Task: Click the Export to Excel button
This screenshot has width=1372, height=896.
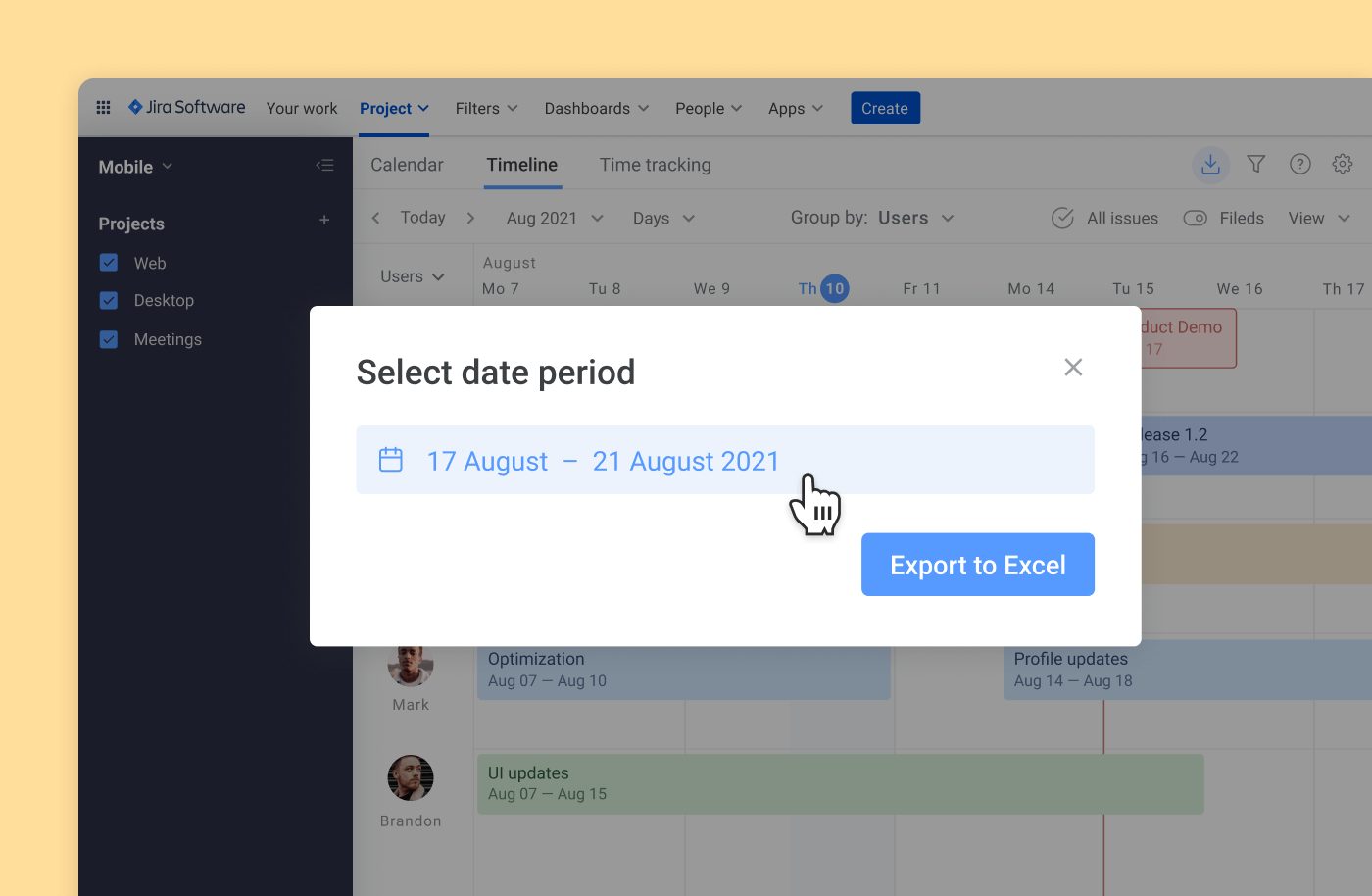Action: 977,565
